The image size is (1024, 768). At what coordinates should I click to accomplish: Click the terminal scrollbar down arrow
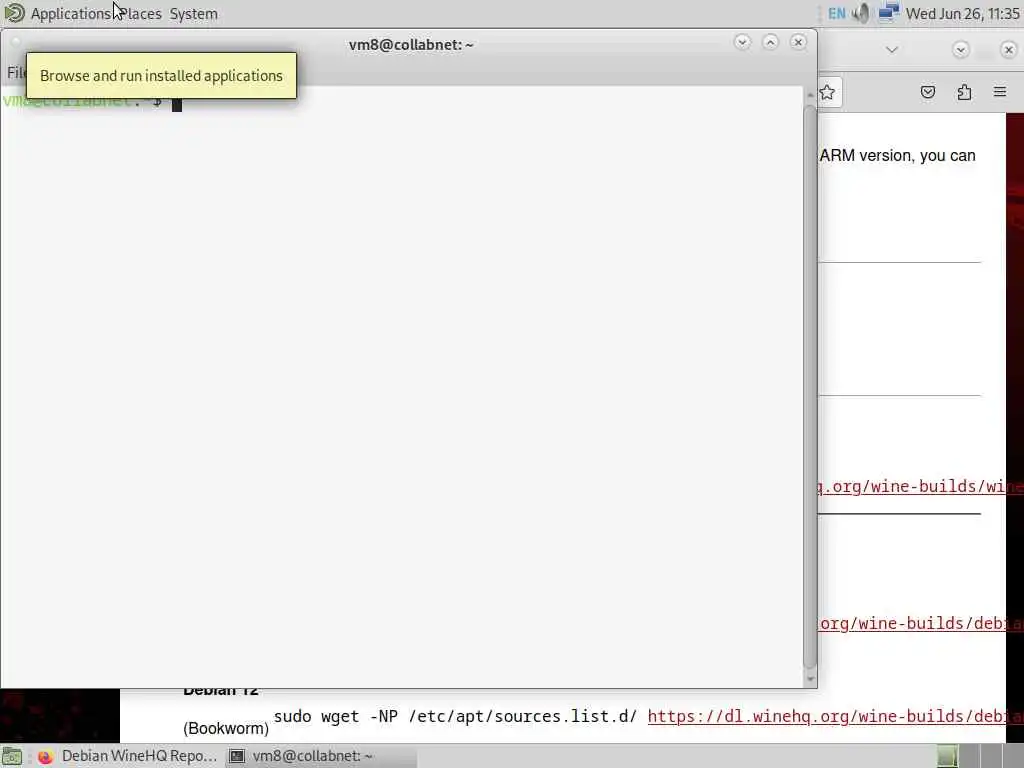pyautogui.click(x=810, y=679)
